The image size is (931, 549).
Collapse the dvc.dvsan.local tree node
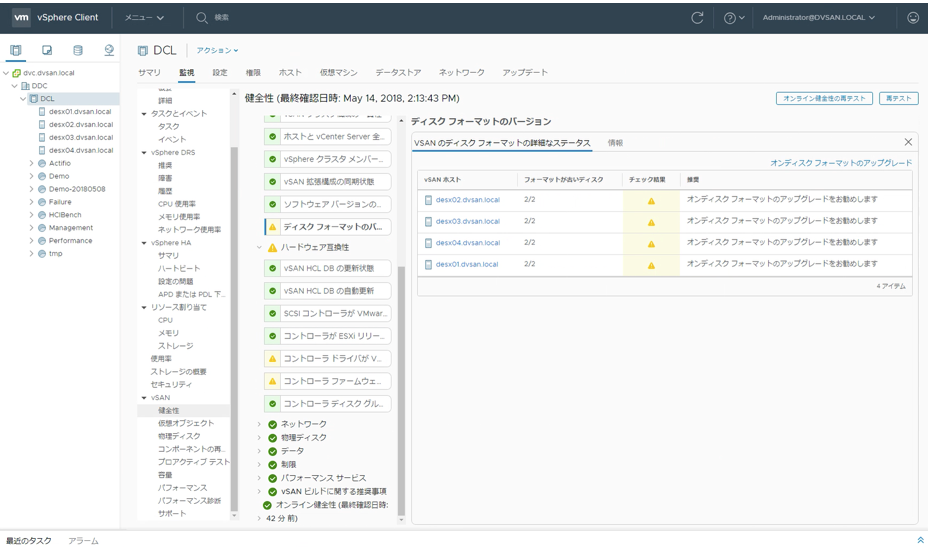7,73
